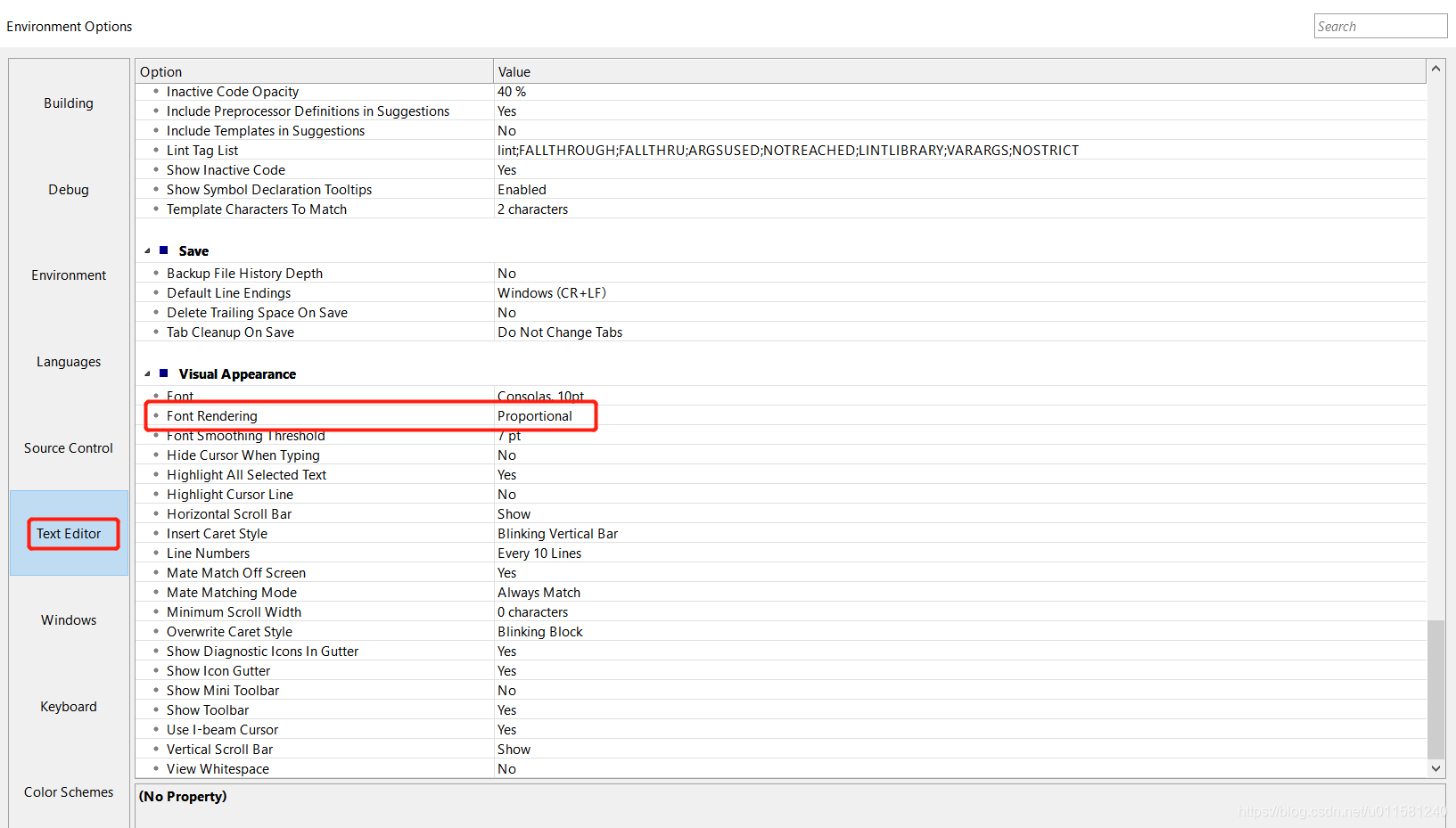Select the Text Editor category
The image size is (1456, 828).
click(x=69, y=533)
